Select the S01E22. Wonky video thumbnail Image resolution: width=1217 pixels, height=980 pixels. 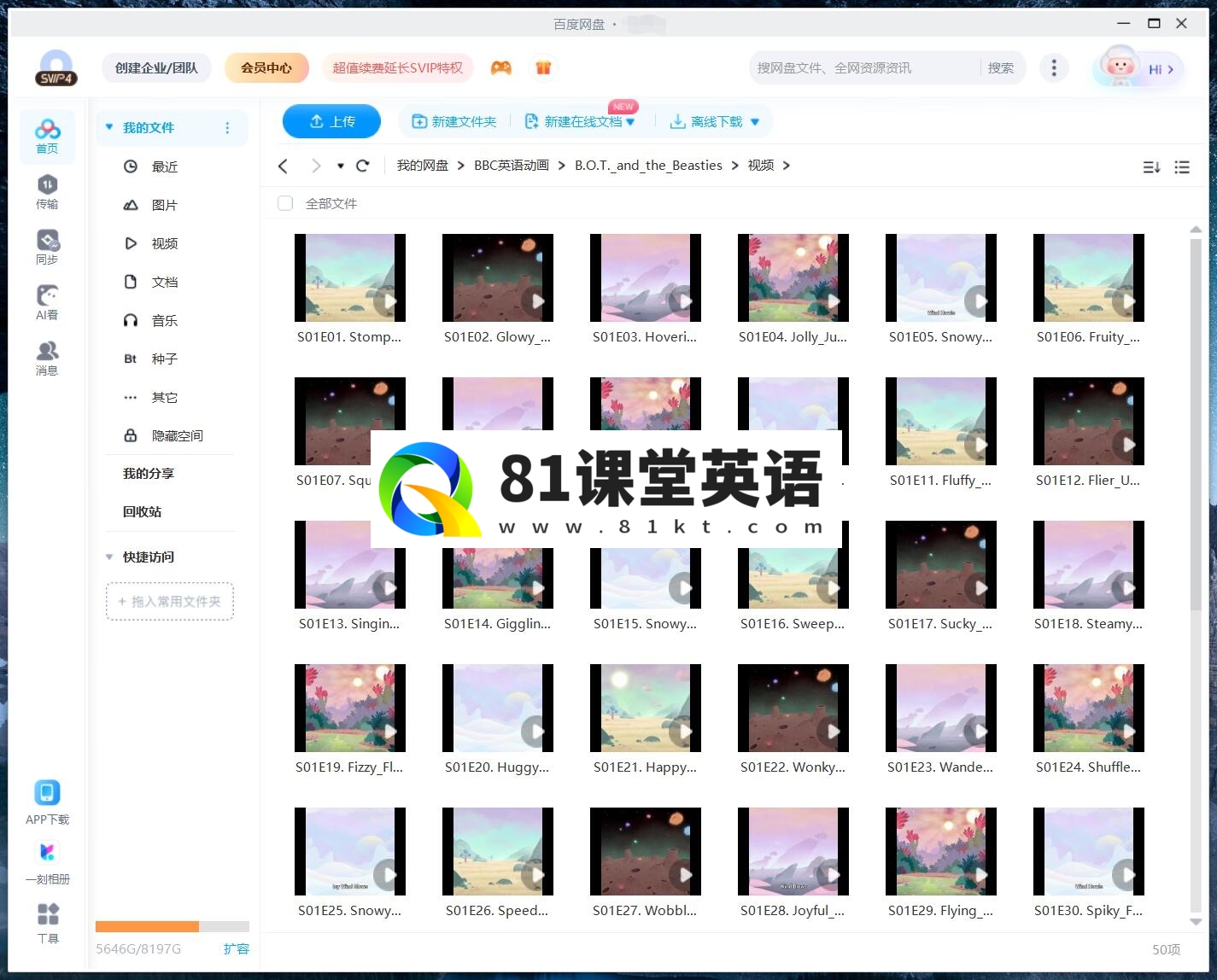coord(793,708)
